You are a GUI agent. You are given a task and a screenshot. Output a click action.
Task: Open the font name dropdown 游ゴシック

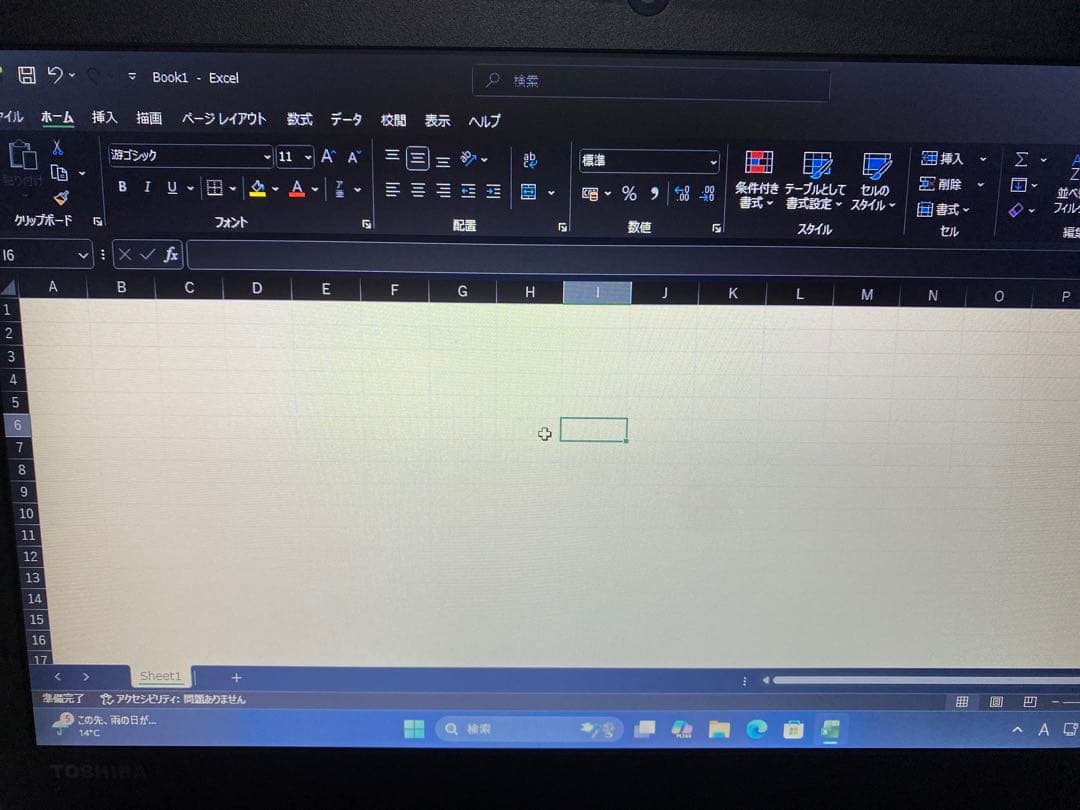coord(190,156)
